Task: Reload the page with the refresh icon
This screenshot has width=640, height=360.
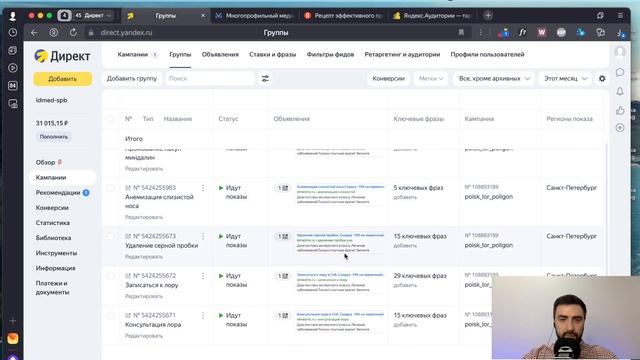Action: 73,33
